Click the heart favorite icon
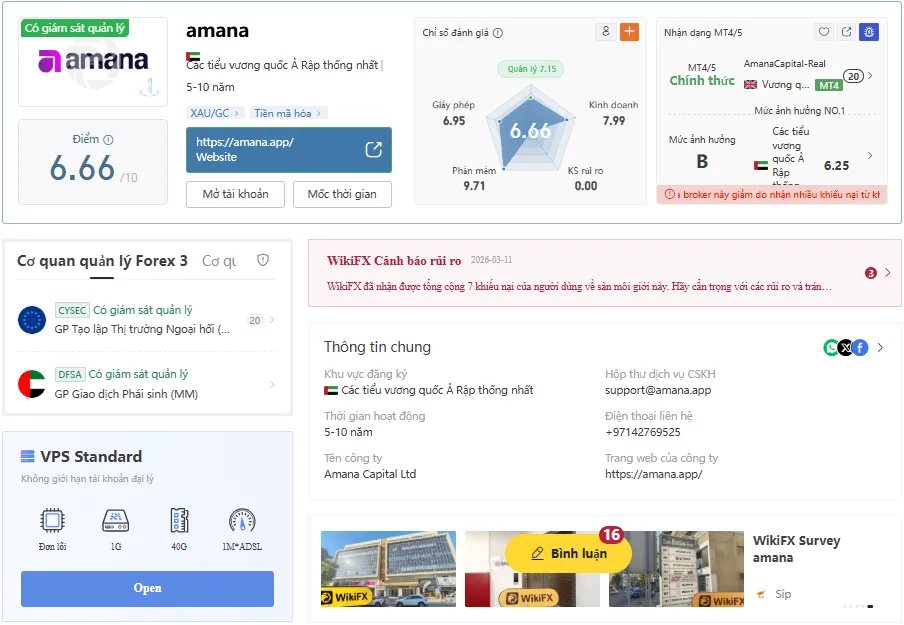 pyautogui.click(x=824, y=32)
